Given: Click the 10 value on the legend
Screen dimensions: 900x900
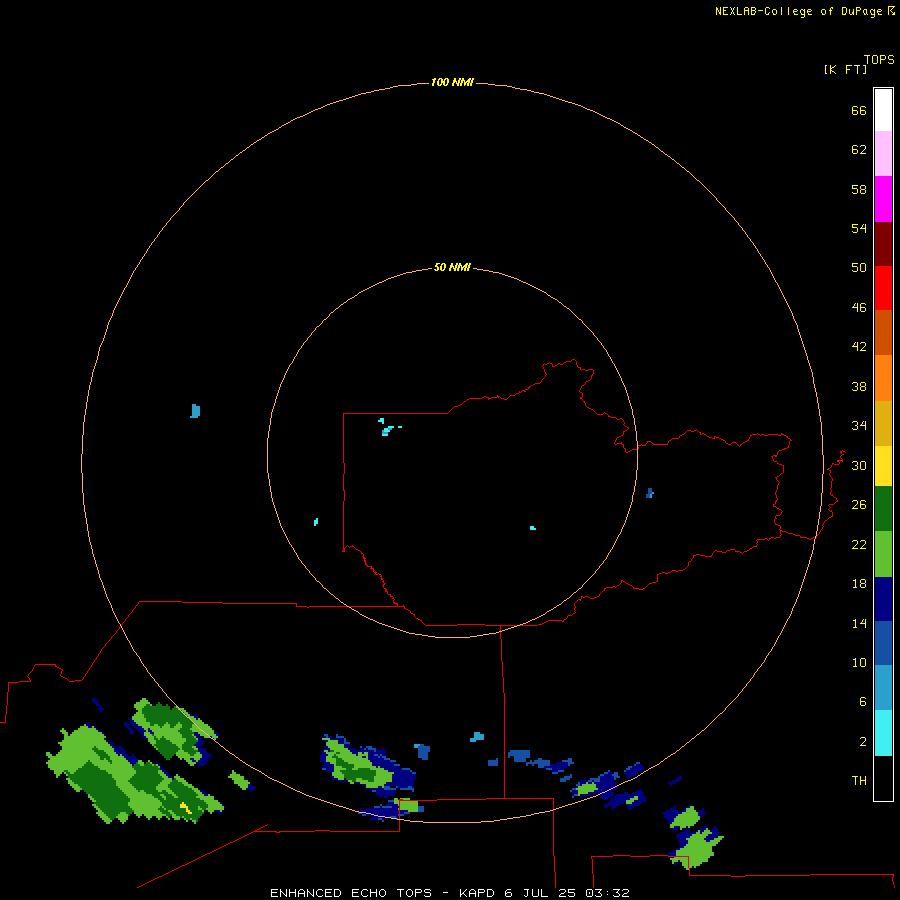Looking at the screenshot, I should point(859,662).
